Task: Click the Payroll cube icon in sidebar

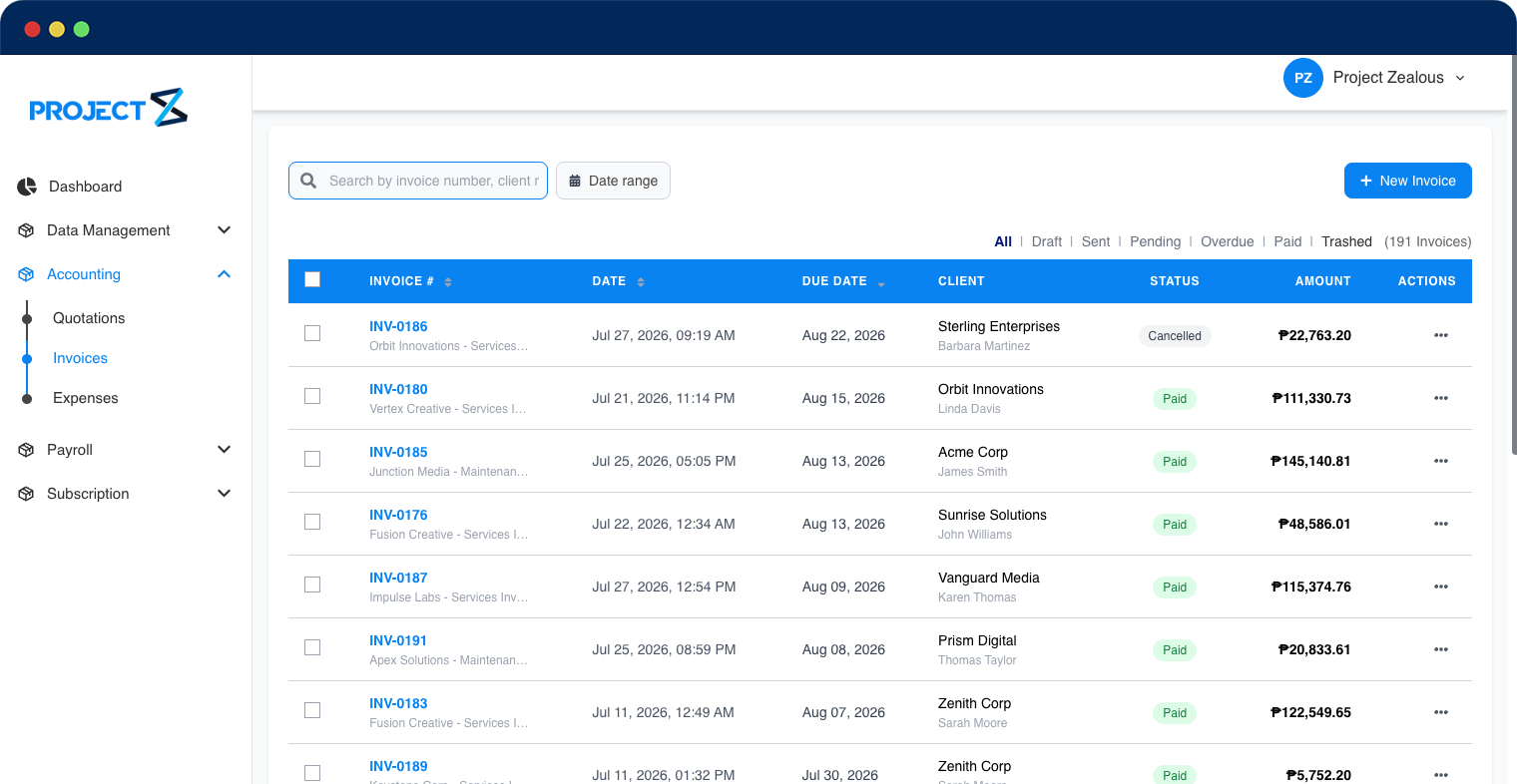Action: click(x=26, y=450)
